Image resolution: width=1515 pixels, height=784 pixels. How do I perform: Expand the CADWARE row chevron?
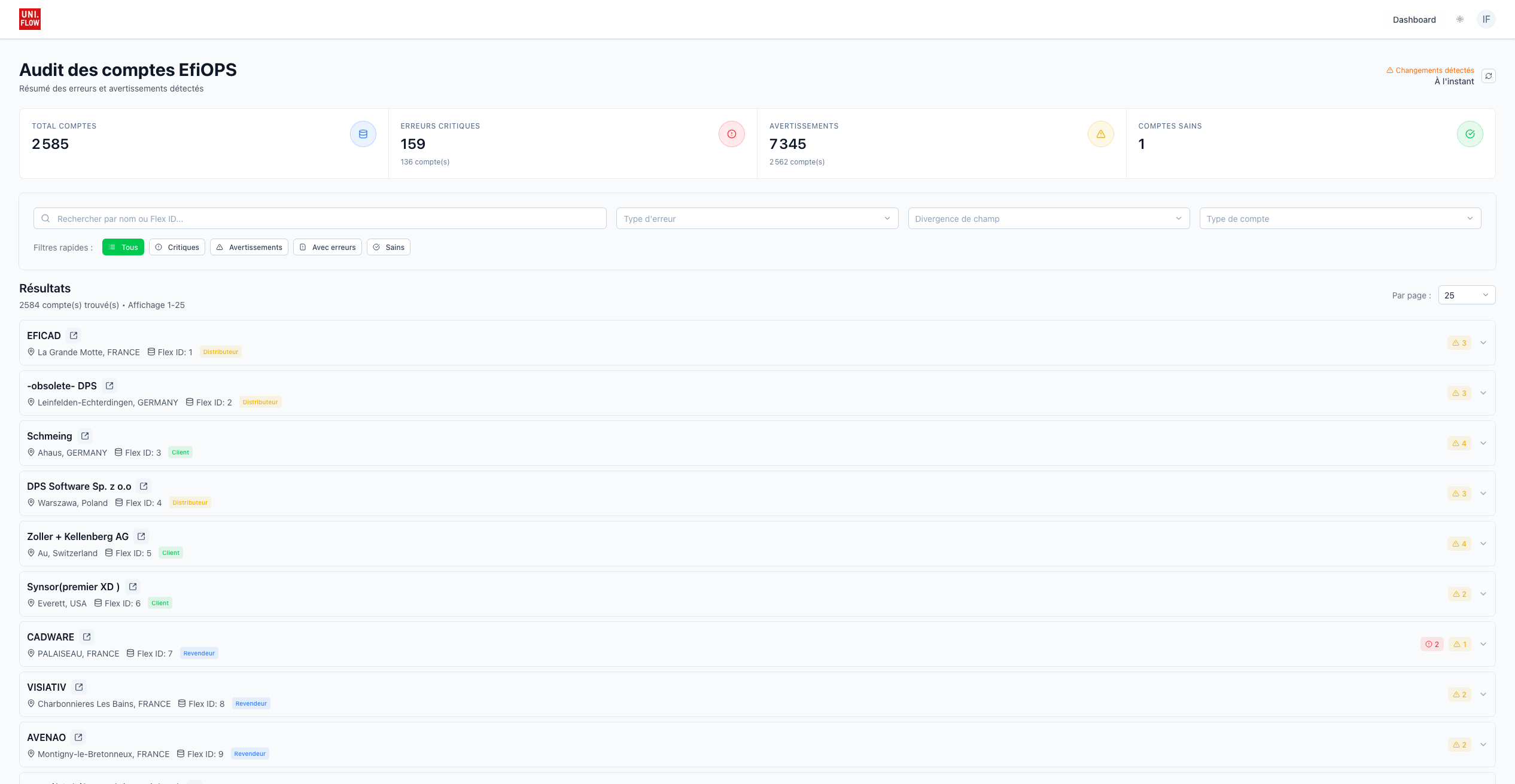click(x=1483, y=644)
